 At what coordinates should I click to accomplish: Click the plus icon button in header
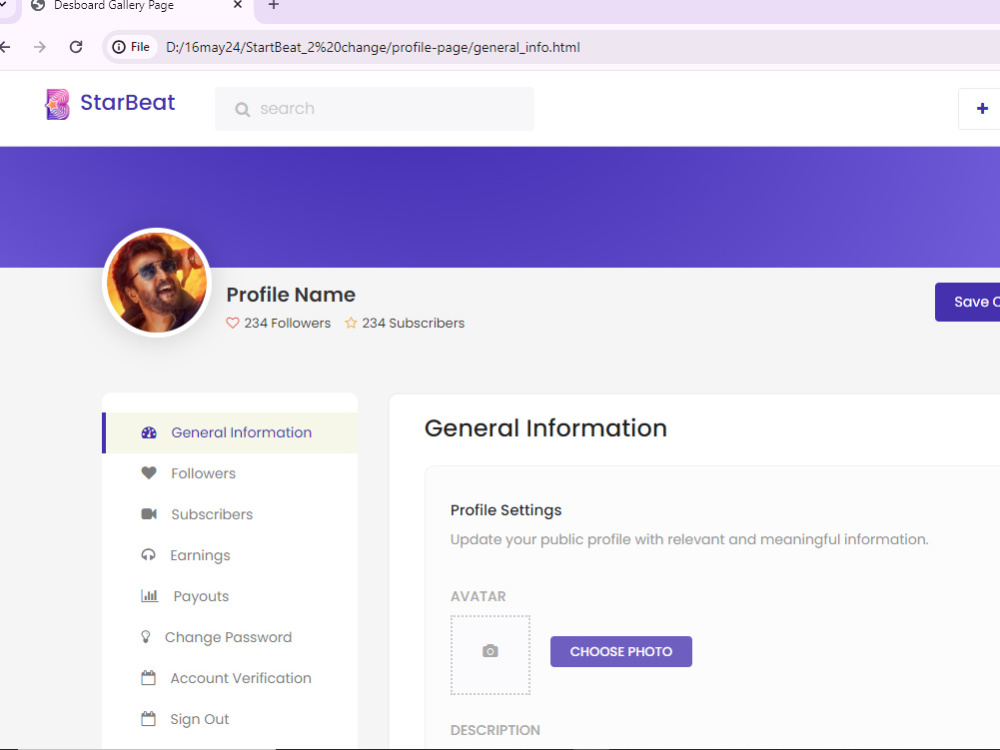pos(982,109)
